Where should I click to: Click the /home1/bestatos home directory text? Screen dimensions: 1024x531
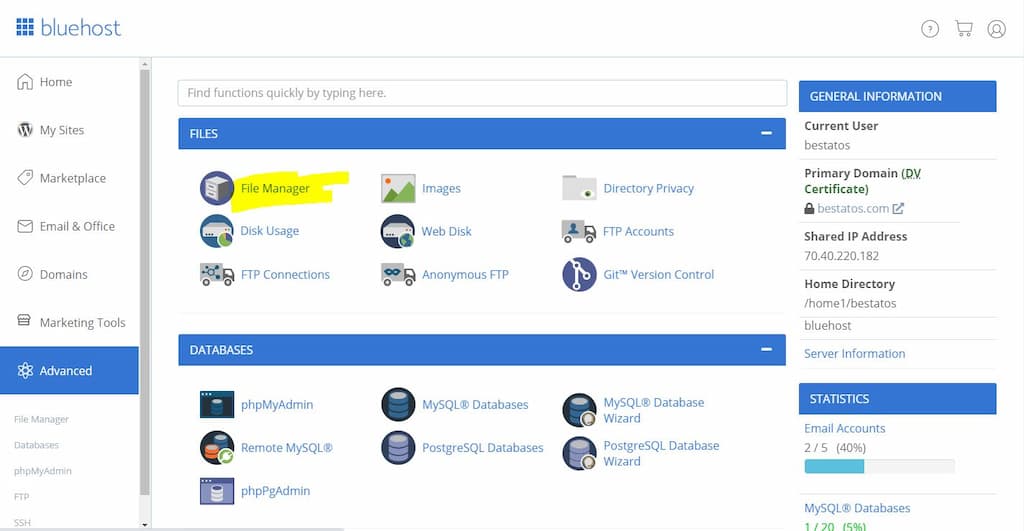pos(850,303)
